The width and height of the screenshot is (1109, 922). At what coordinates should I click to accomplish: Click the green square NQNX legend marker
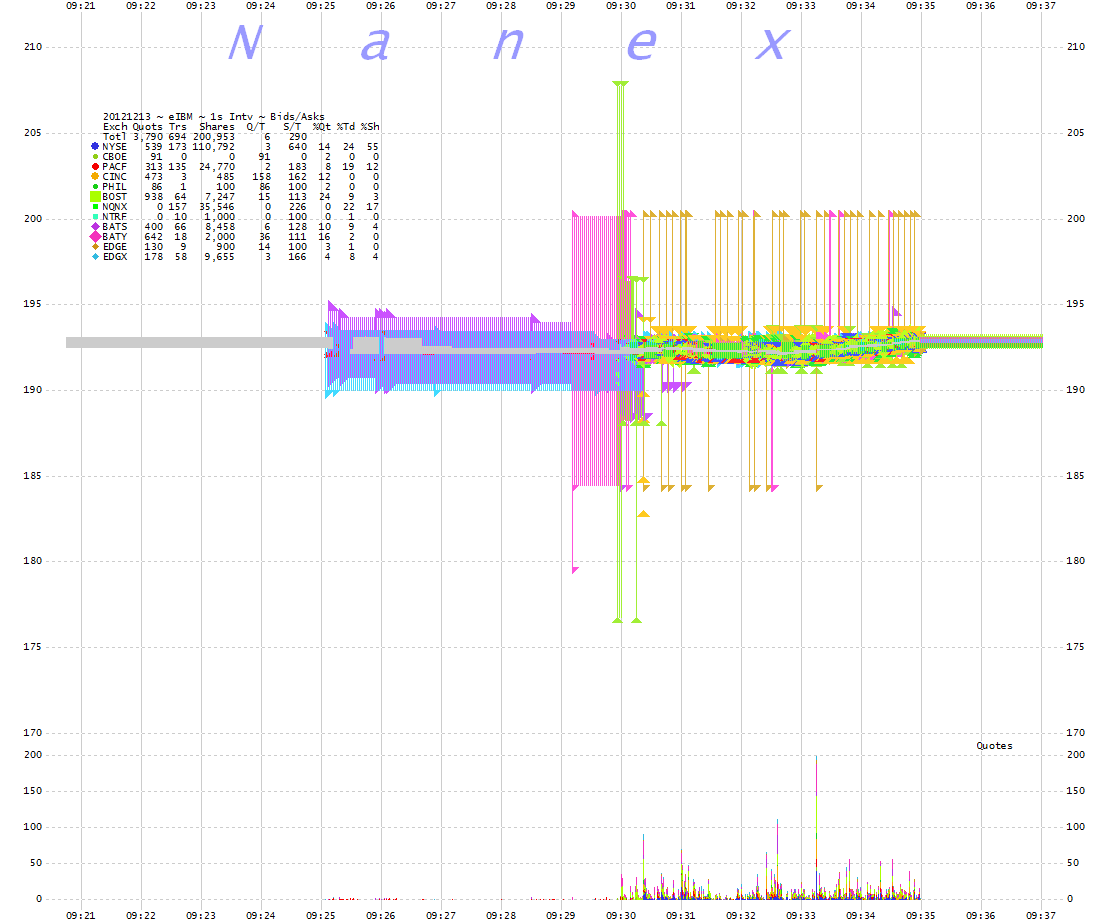(x=95, y=206)
